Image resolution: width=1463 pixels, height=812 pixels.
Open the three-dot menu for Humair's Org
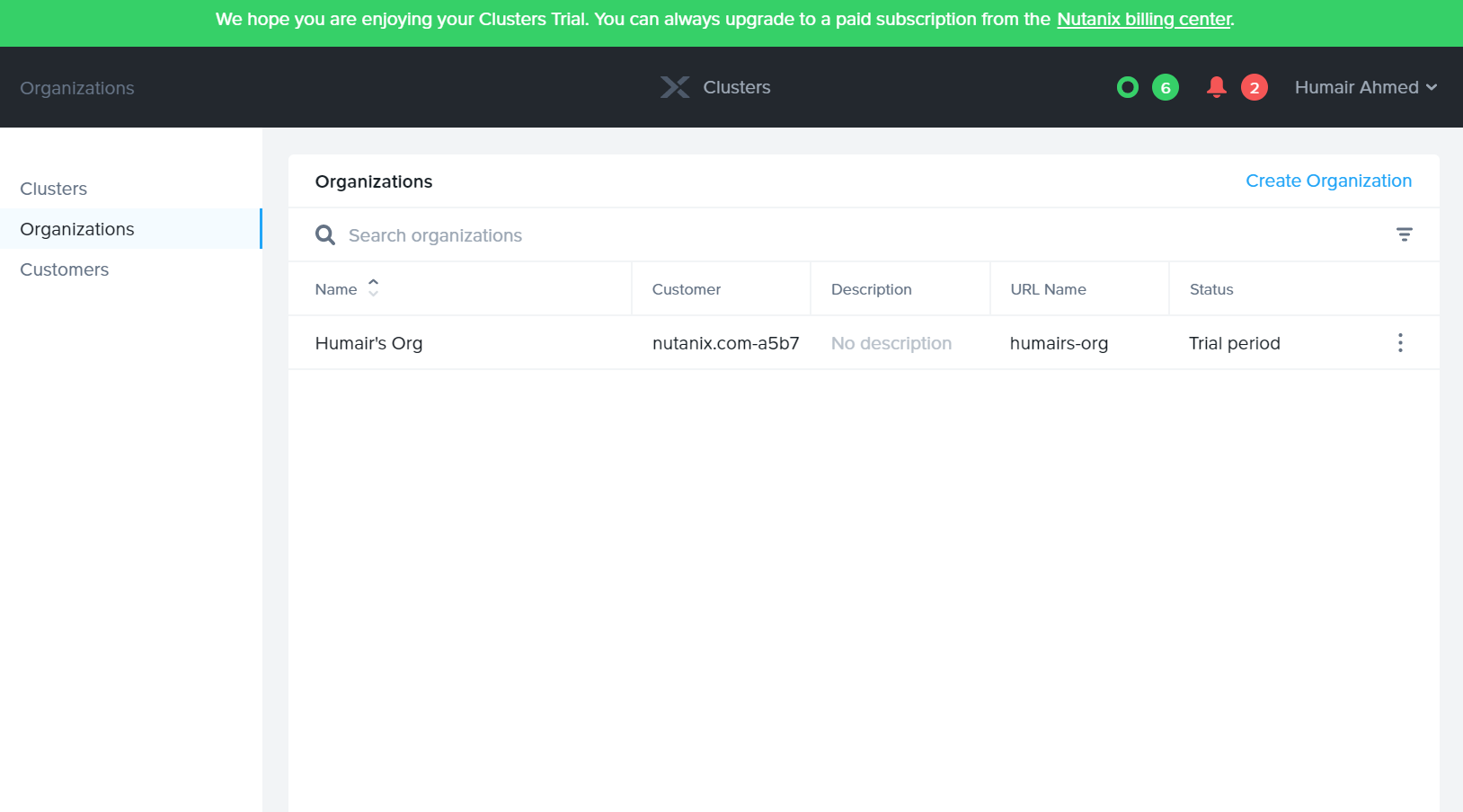[x=1400, y=342]
